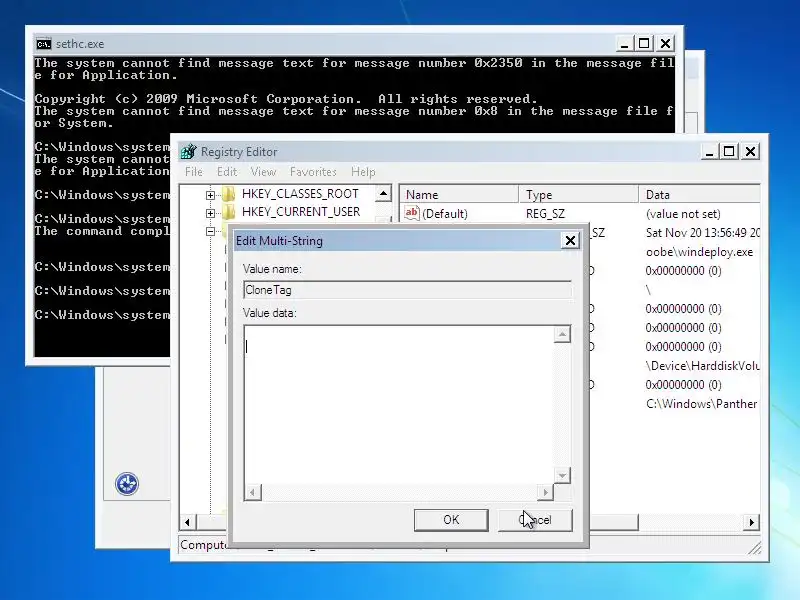Close the sethc.exe command window

point(665,44)
